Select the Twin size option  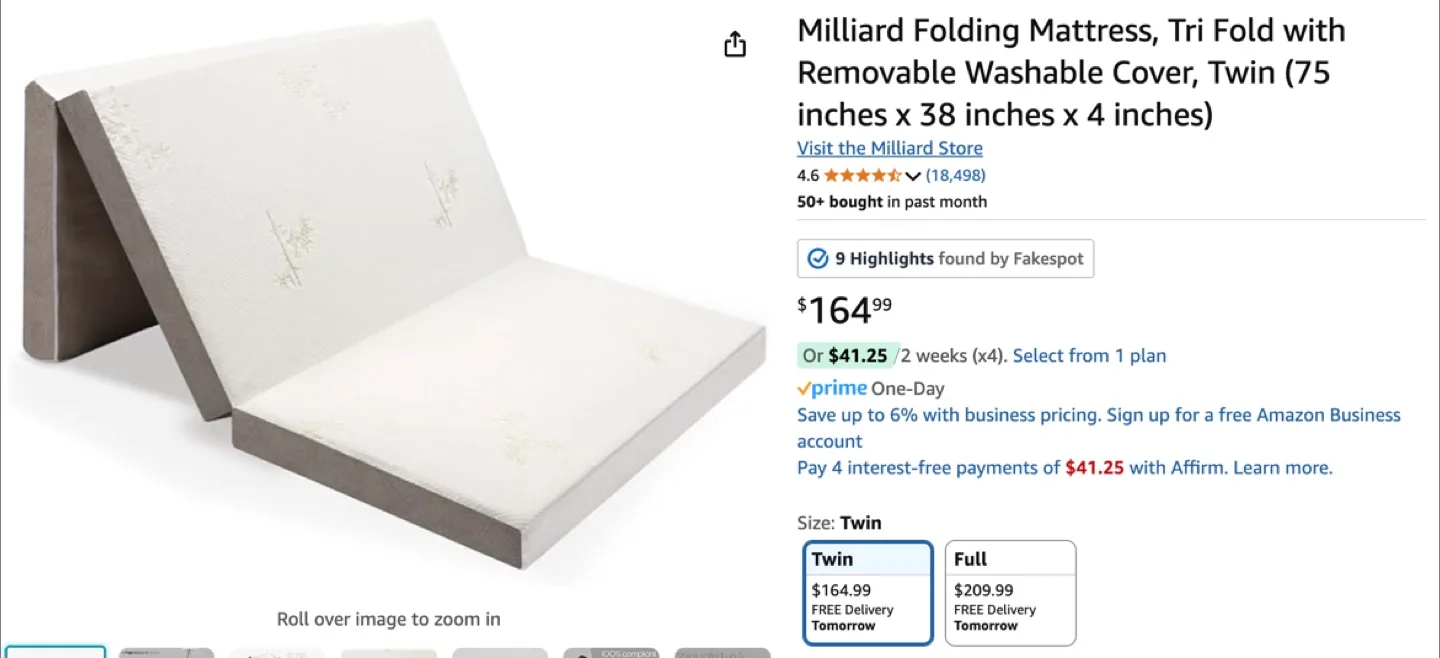point(867,593)
